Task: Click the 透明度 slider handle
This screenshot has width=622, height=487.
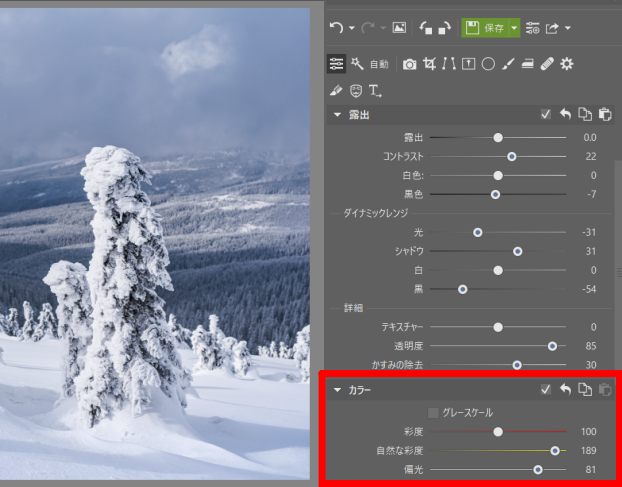Action: click(x=552, y=346)
